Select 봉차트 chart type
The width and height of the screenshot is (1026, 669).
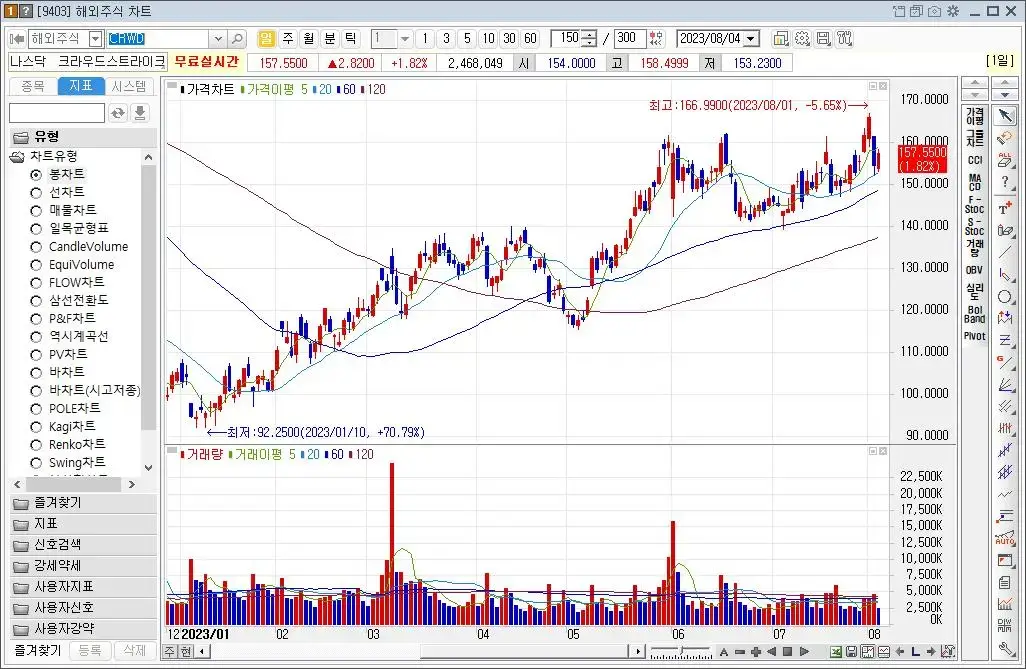pyautogui.click(x=58, y=174)
